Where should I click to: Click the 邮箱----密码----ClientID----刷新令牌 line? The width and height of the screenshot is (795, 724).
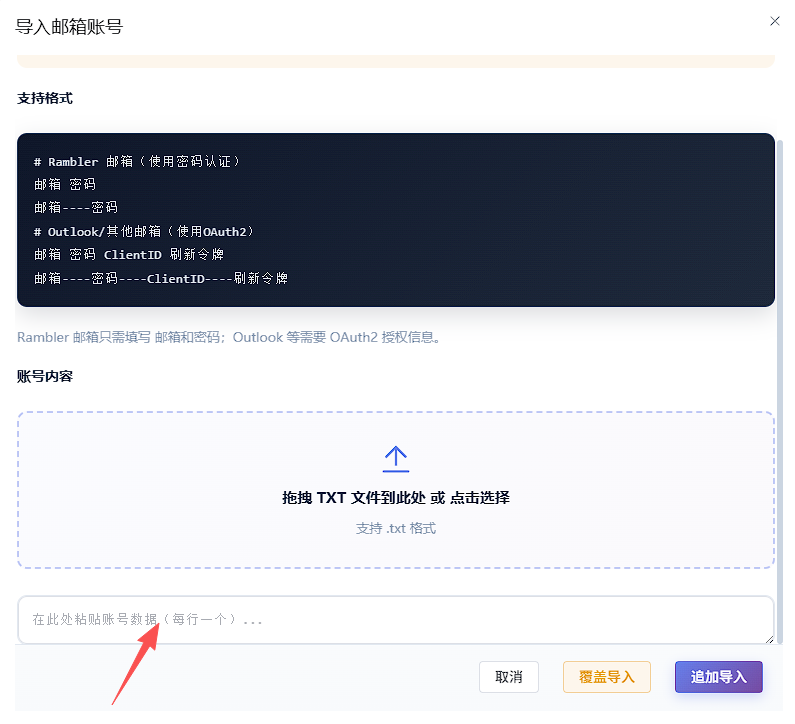161,278
